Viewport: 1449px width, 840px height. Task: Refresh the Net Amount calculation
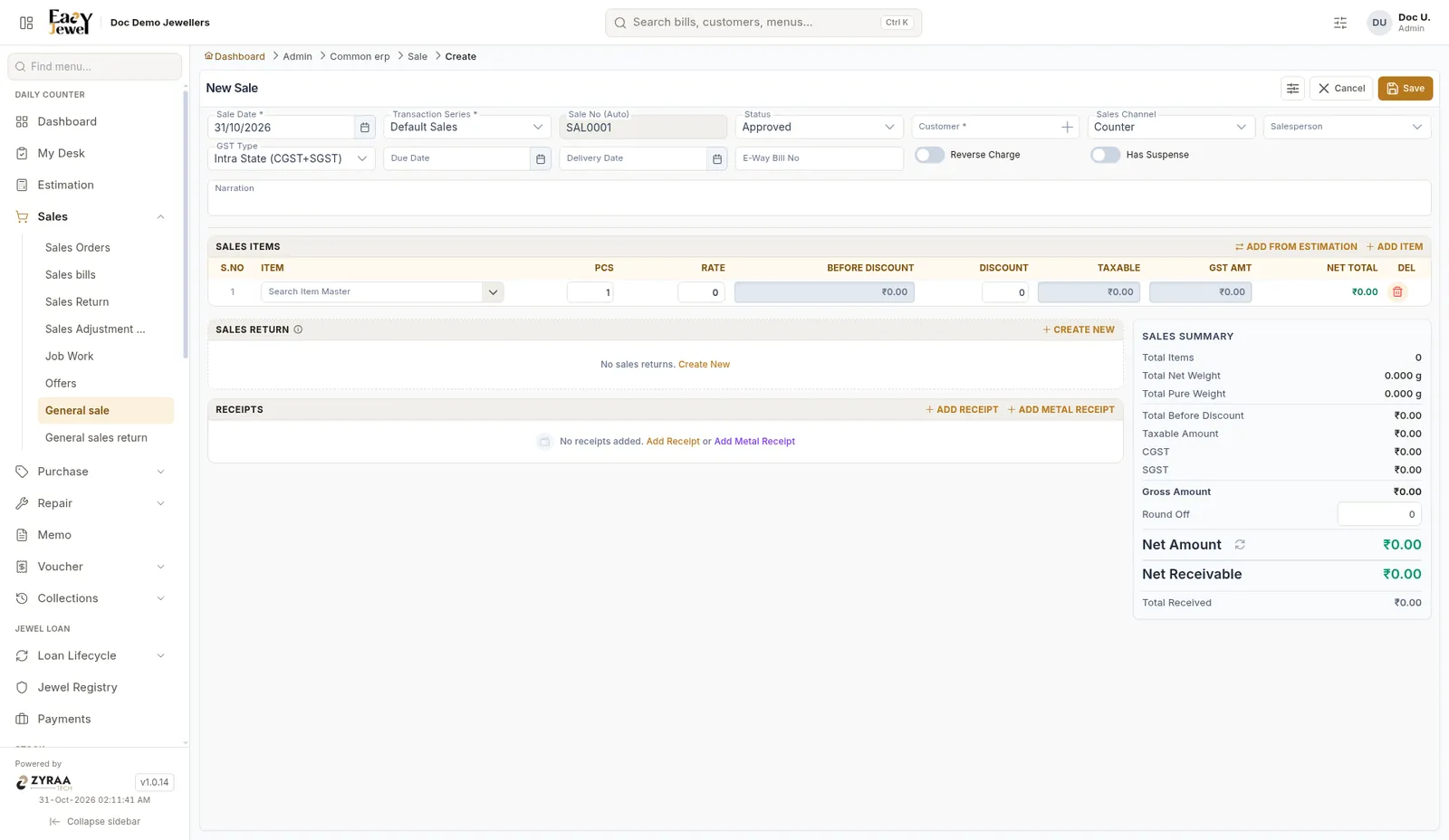[1240, 545]
